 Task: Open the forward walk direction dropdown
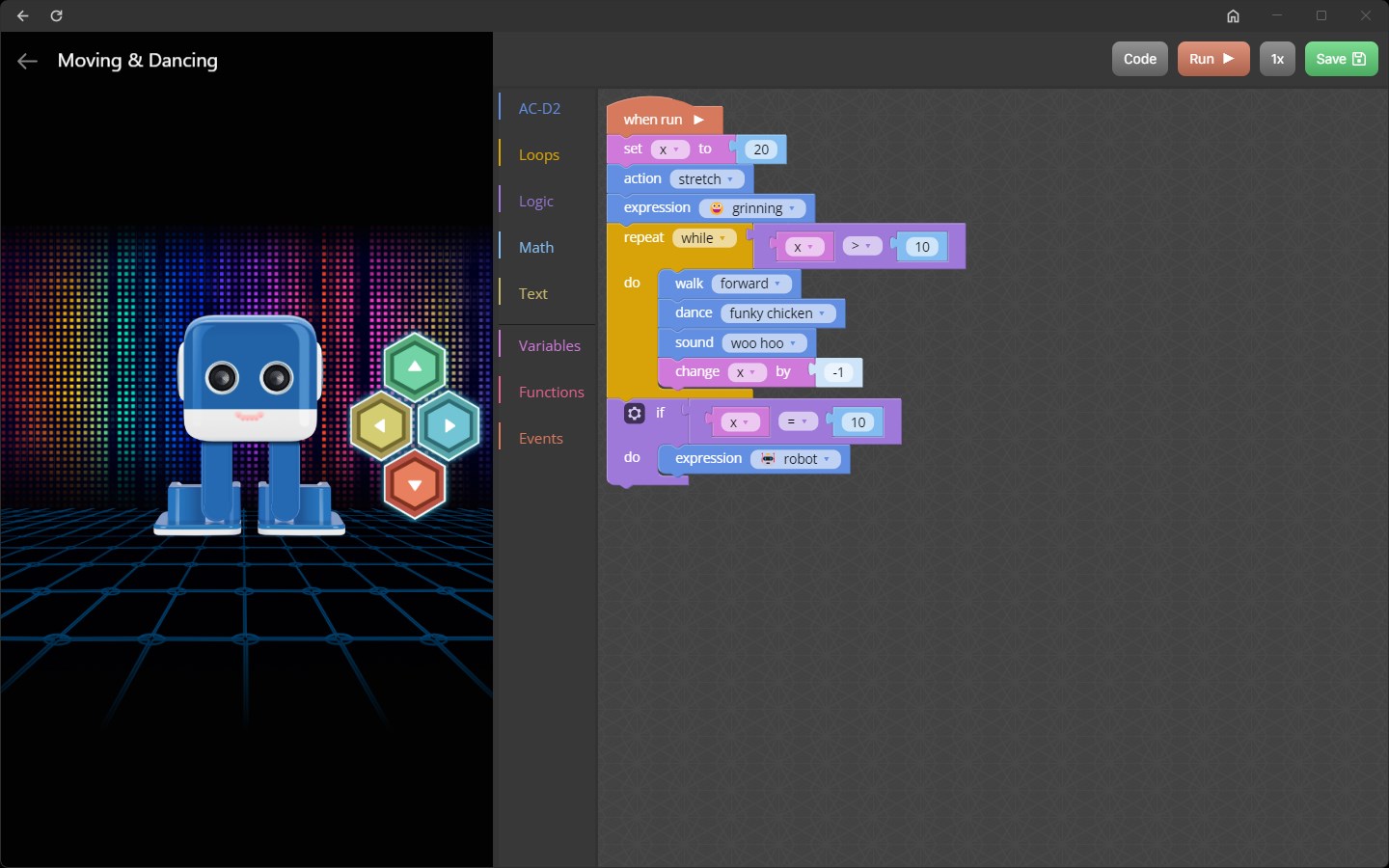(752, 283)
